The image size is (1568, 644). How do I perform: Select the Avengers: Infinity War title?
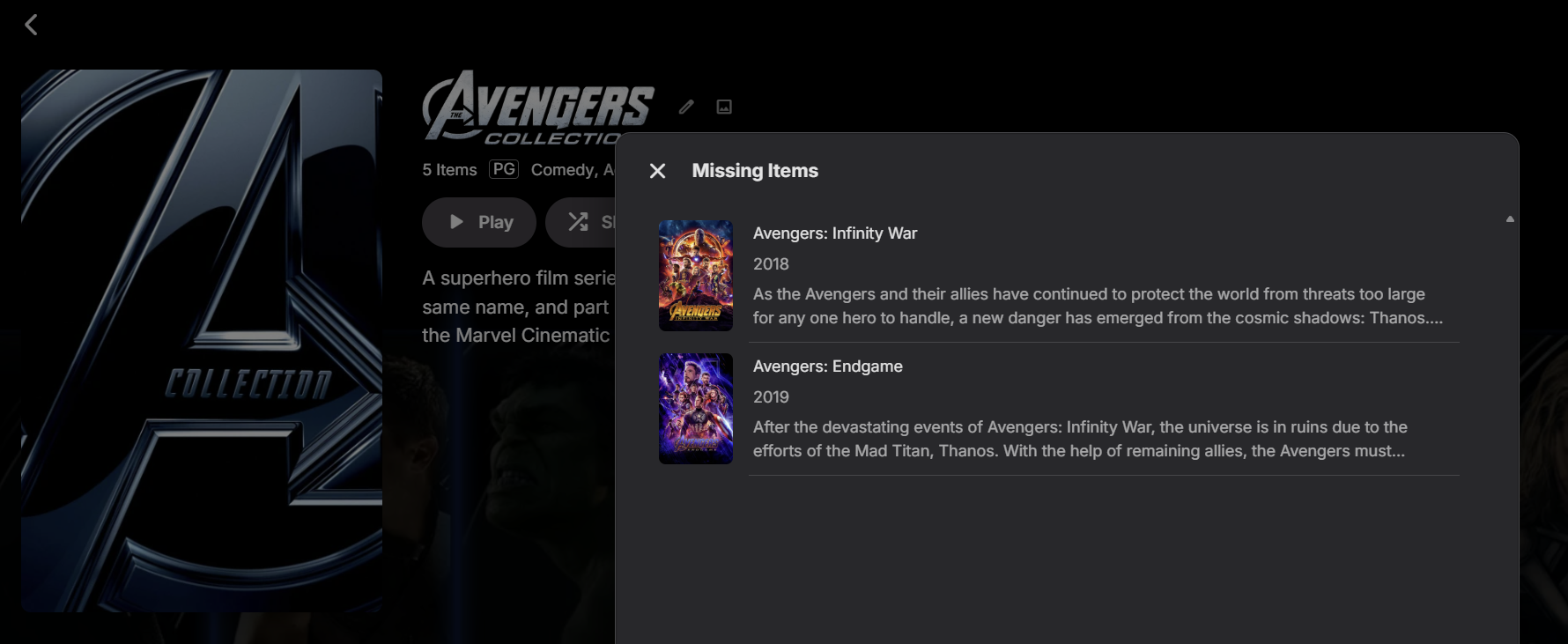pyautogui.click(x=835, y=233)
